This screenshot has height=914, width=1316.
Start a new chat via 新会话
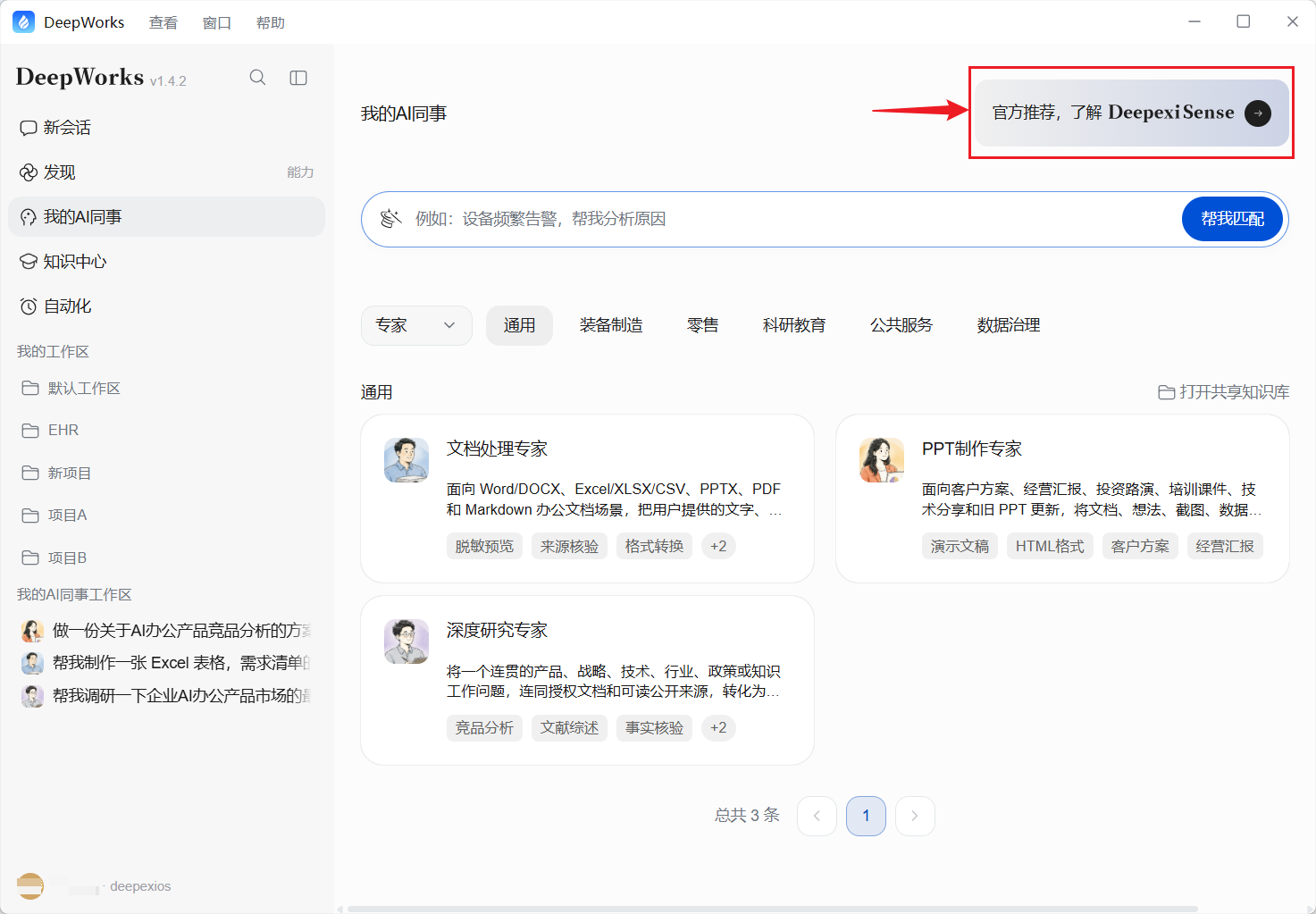pyautogui.click(x=166, y=128)
